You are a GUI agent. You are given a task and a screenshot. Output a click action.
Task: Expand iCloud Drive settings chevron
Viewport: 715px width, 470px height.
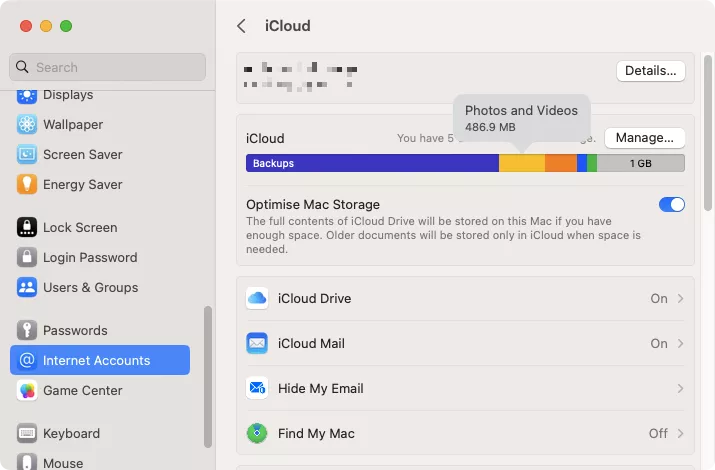point(680,298)
